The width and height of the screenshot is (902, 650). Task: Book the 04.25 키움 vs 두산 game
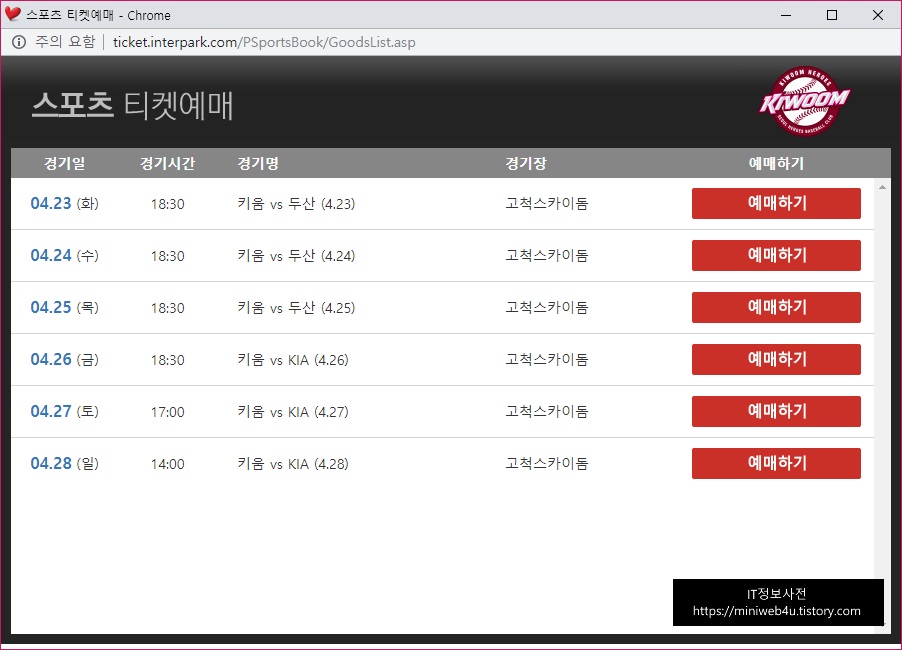click(x=776, y=307)
